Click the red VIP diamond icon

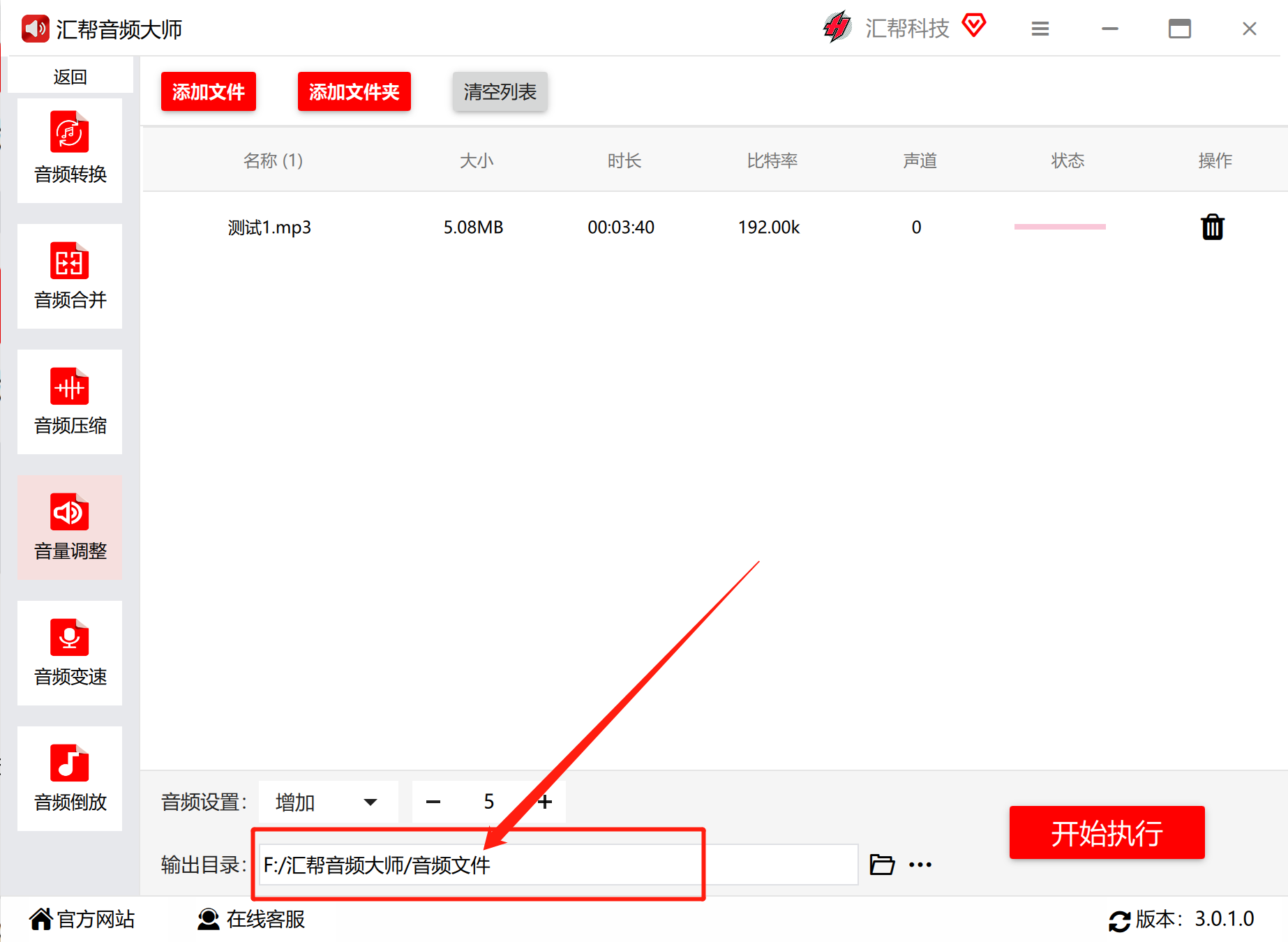click(x=974, y=26)
